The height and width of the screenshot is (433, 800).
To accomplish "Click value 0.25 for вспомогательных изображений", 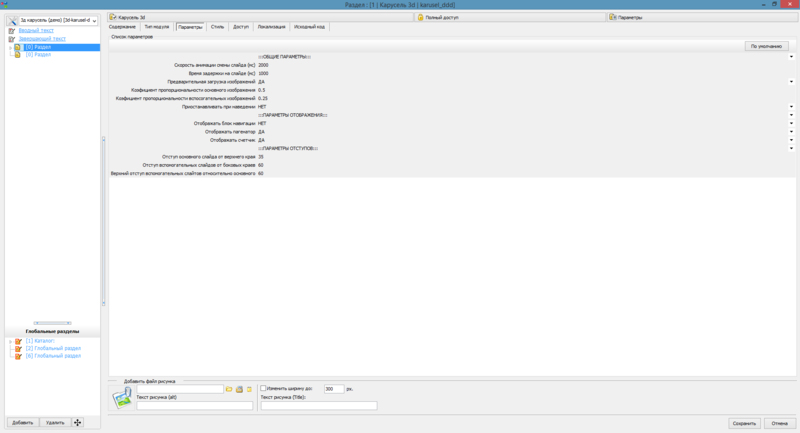I will (263, 98).
